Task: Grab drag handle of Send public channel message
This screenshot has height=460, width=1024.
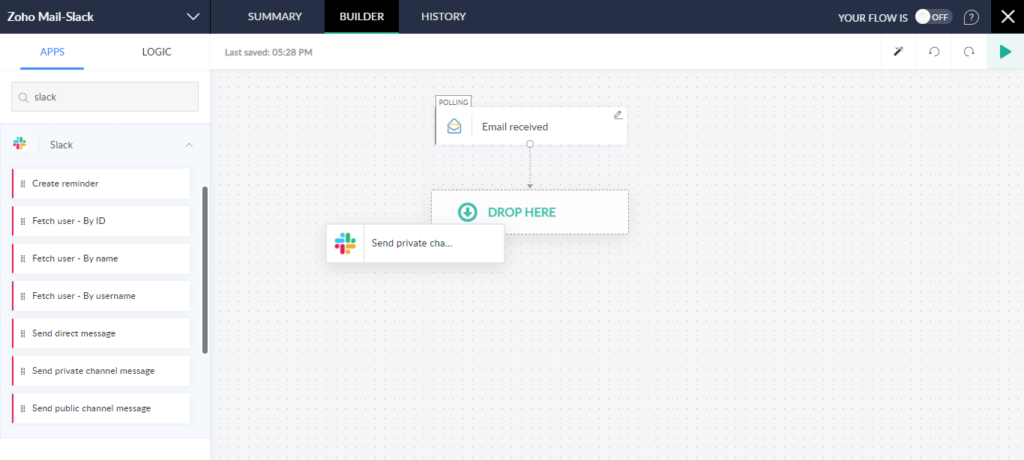Action: (24, 408)
